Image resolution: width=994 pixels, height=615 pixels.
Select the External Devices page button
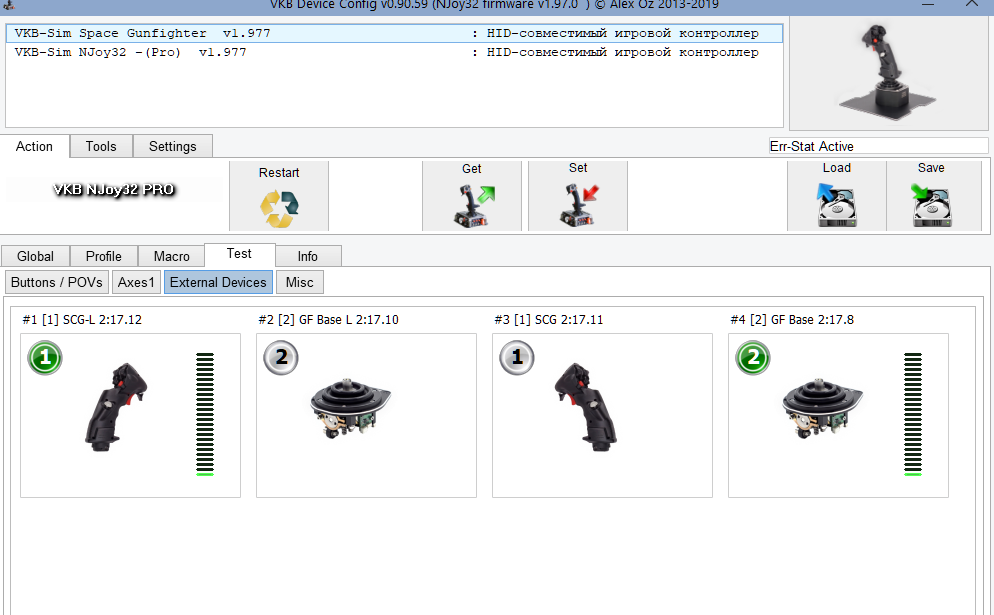coord(218,282)
